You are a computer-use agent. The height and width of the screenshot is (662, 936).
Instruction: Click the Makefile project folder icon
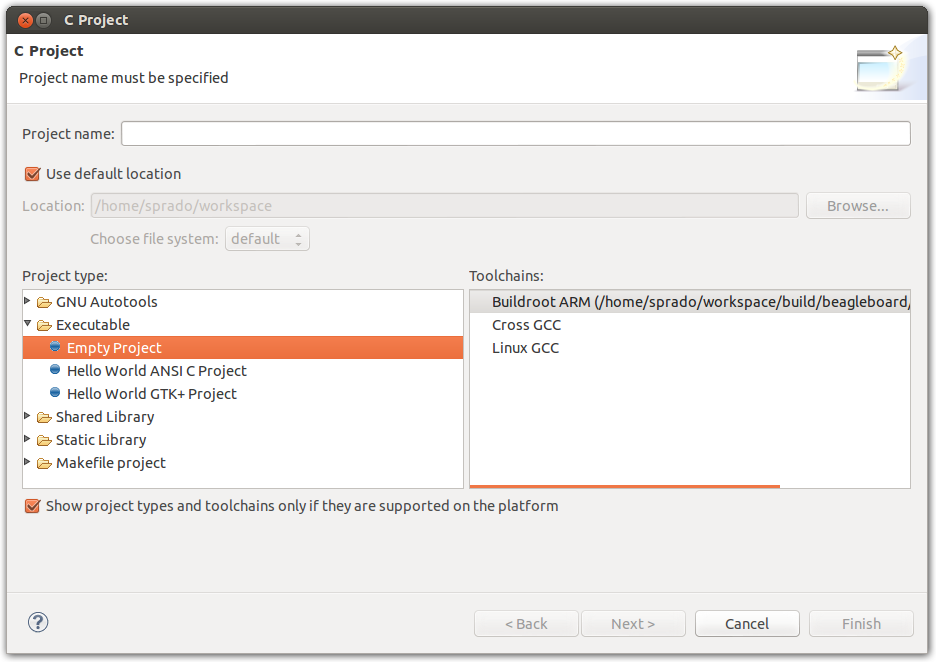tap(44, 463)
